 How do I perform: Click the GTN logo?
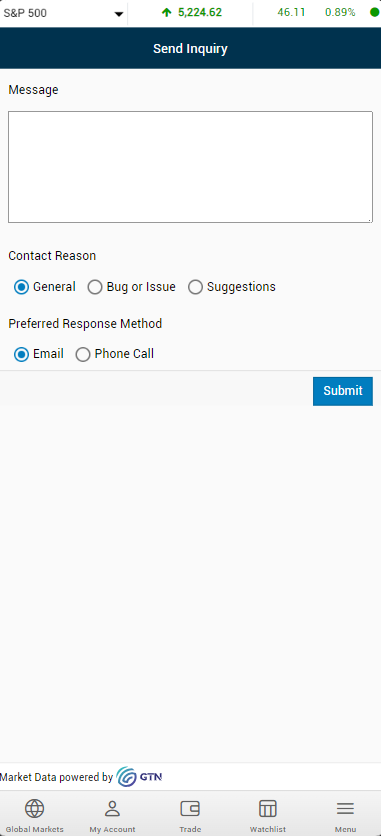139,777
